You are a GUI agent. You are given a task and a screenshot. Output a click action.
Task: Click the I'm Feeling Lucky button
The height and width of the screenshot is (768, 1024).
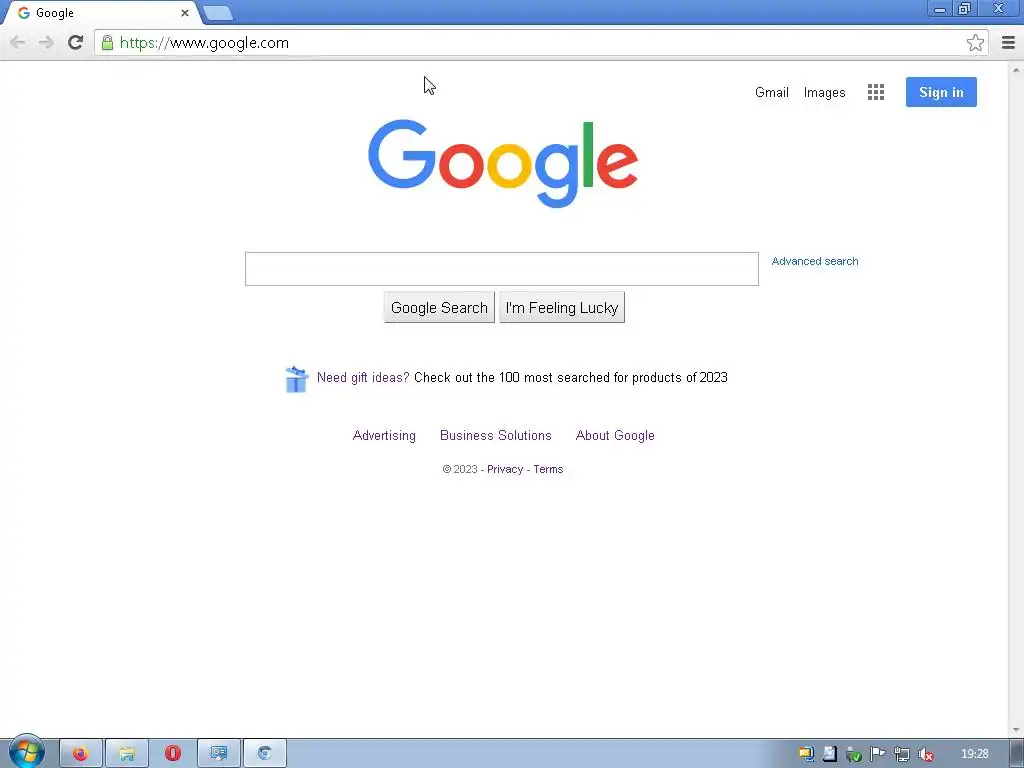562,308
